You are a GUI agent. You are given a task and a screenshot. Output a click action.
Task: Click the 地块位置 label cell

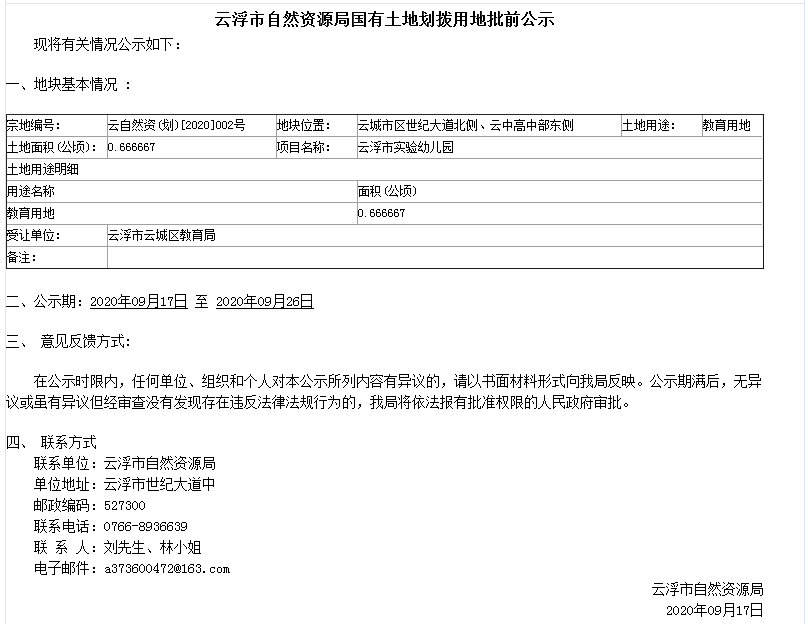tap(303, 126)
